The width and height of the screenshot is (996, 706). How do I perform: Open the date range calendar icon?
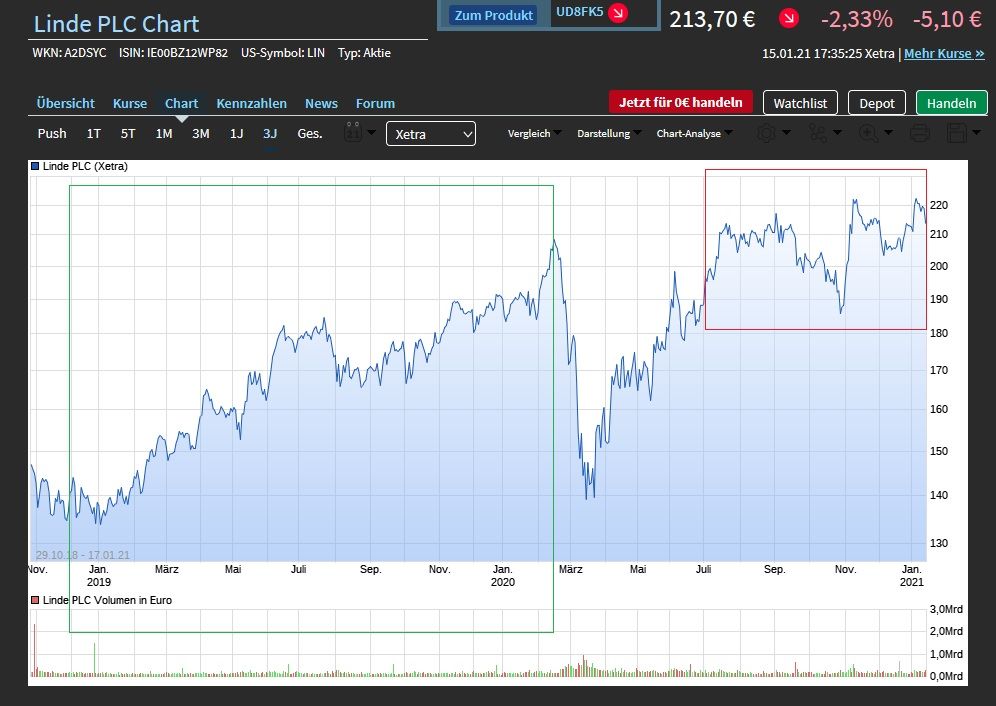click(x=352, y=133)
